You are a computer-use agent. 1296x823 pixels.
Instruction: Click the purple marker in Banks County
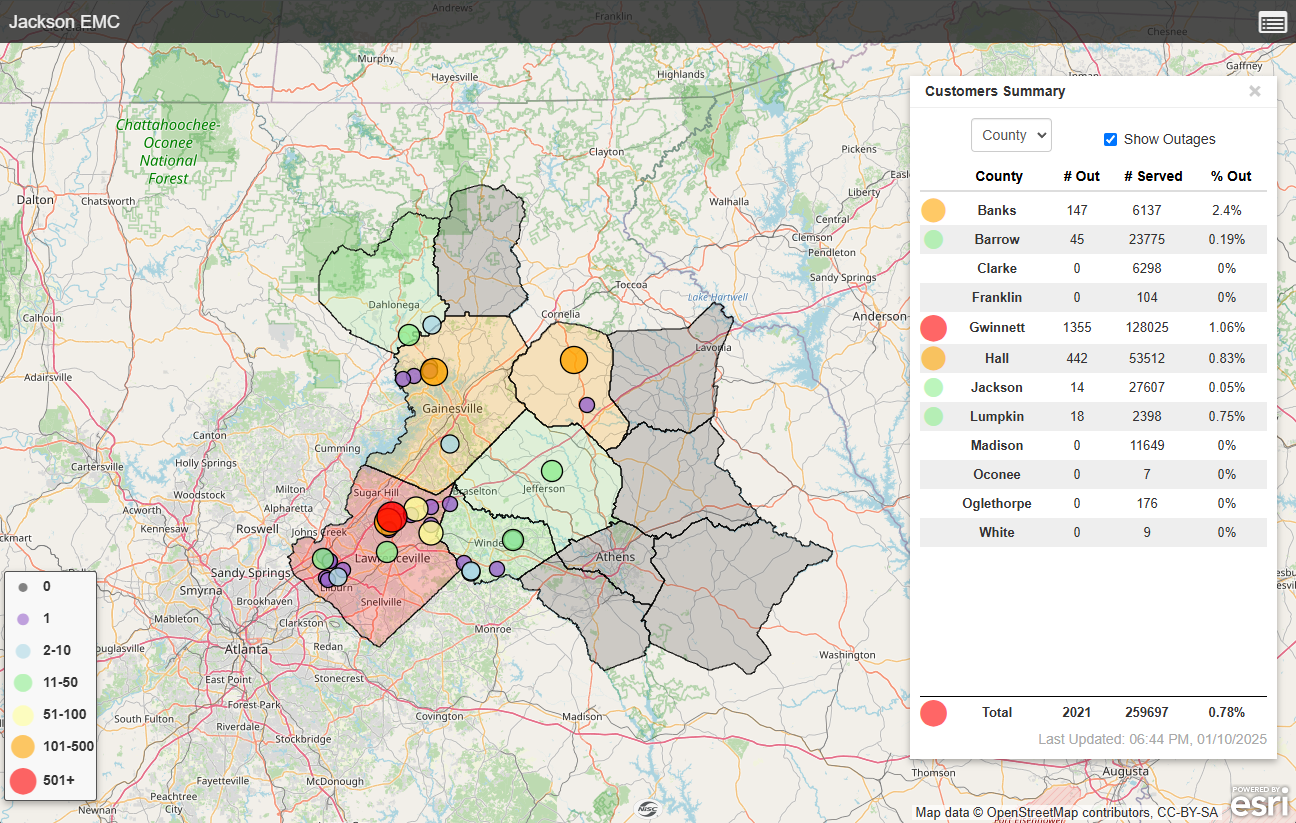[587, 405]
